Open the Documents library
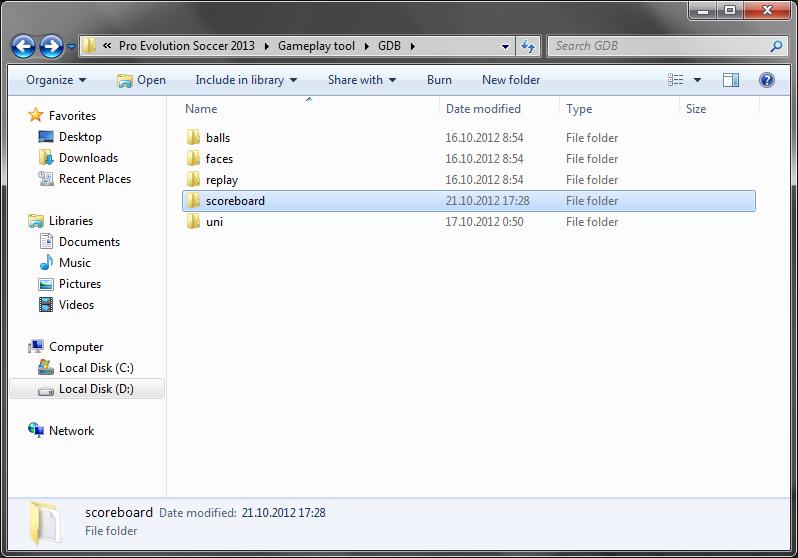798x558 pixels. pyautogui.click(x=89, y=242)
